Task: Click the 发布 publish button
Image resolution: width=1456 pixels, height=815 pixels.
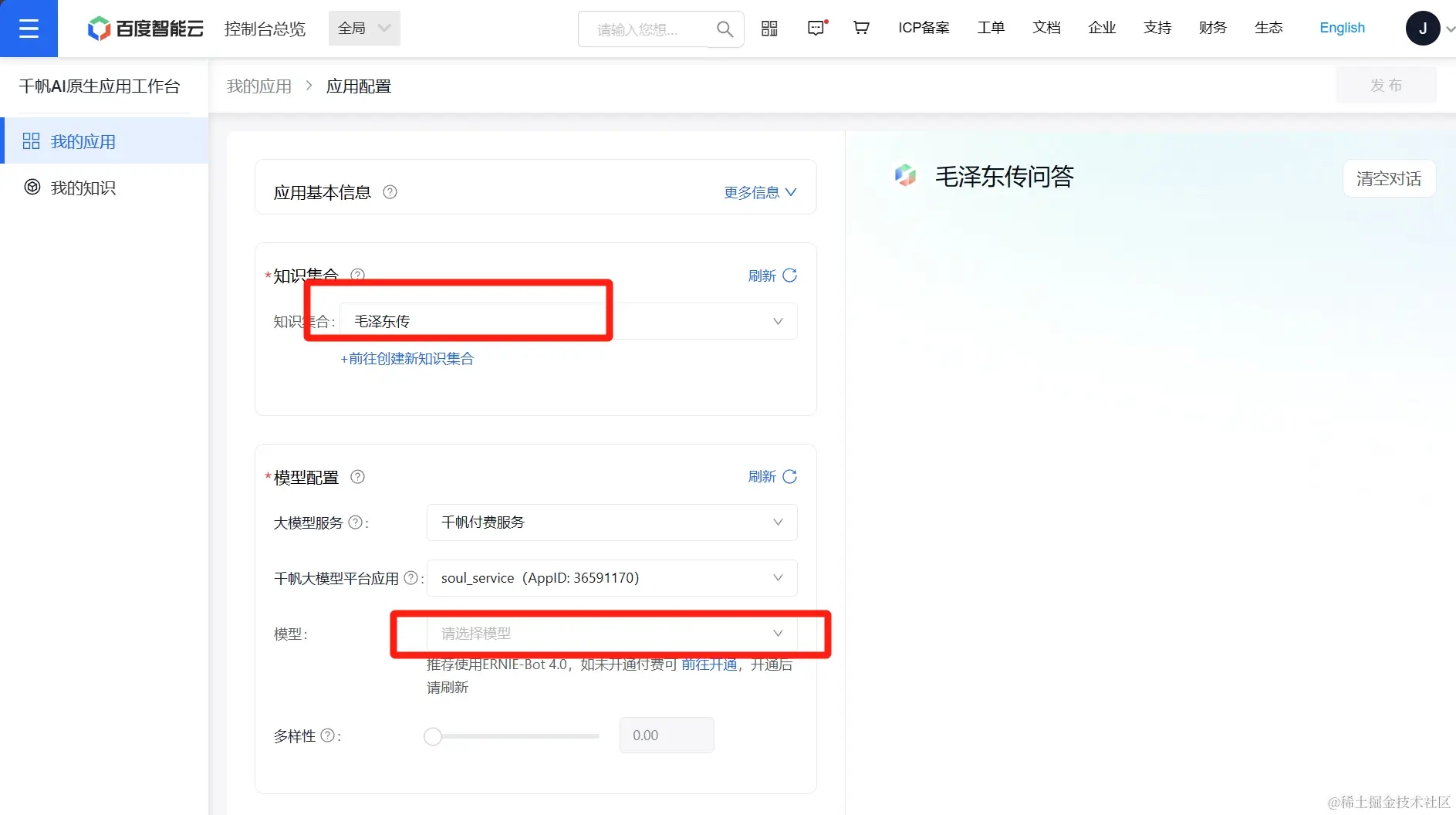Action: point(1387,85)
